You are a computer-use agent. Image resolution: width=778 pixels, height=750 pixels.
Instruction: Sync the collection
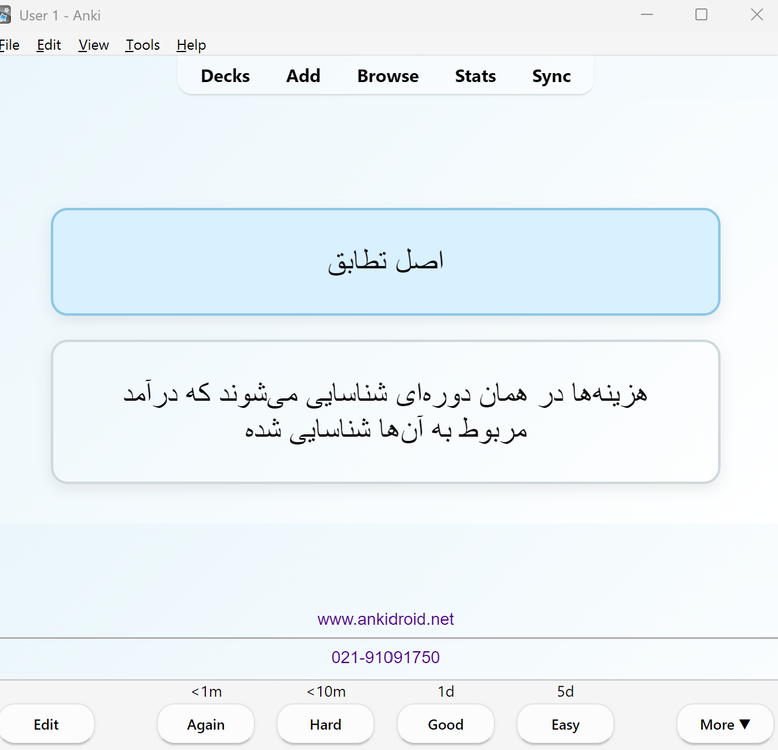(551, 76)
